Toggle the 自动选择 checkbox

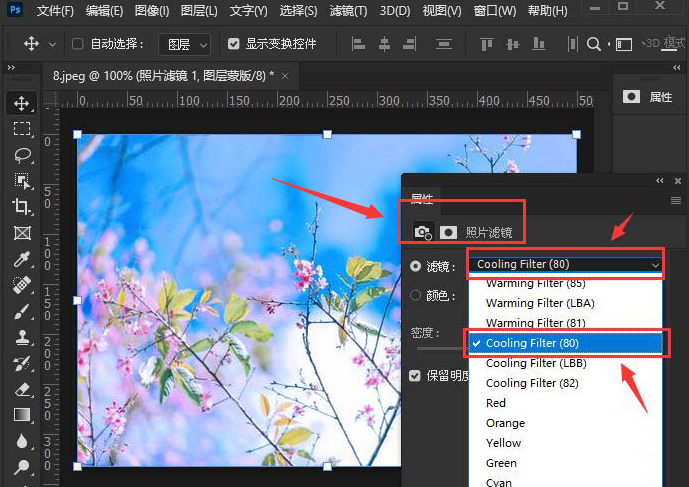point(77,44)
